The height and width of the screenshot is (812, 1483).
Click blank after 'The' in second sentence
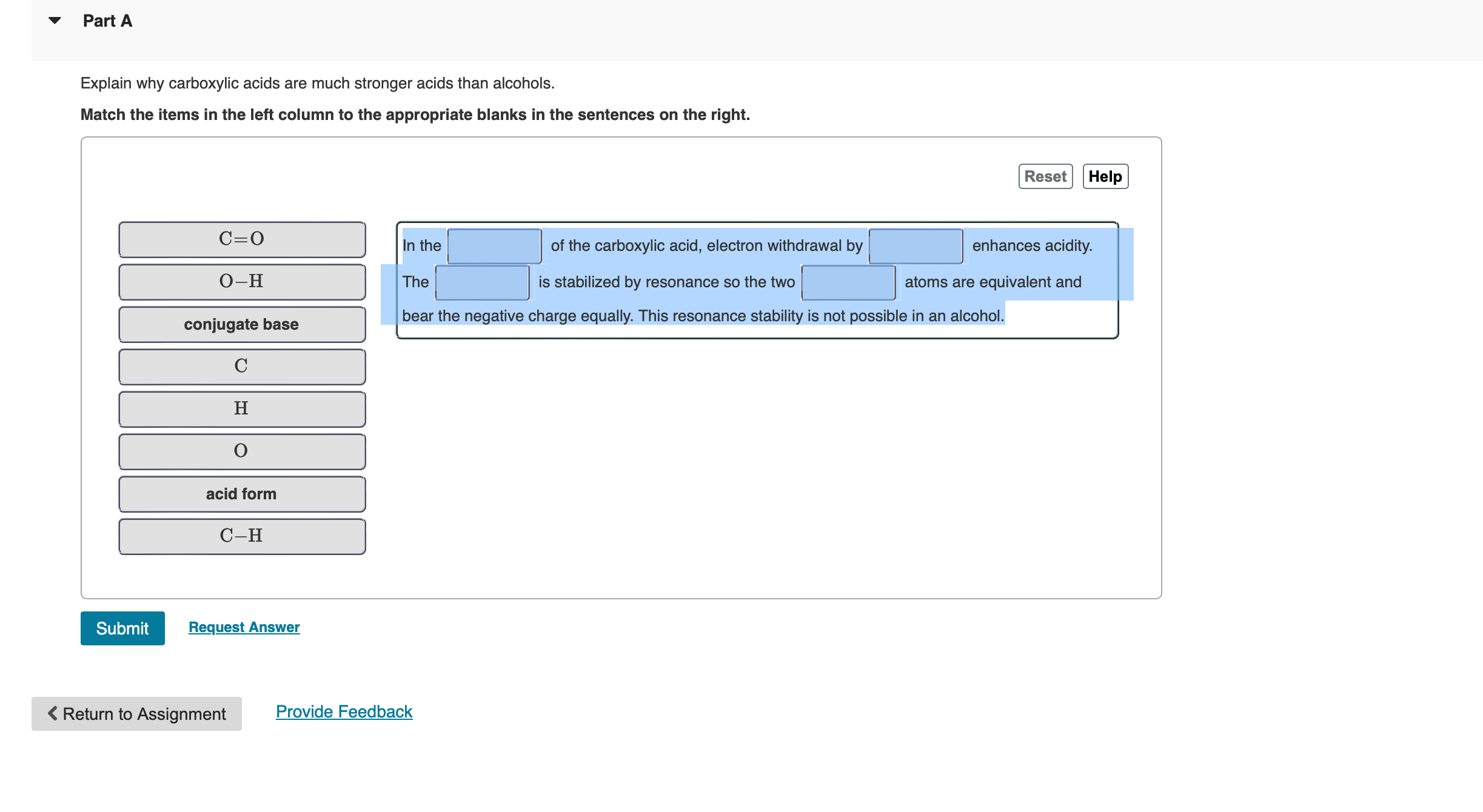[x=482, y=282]
